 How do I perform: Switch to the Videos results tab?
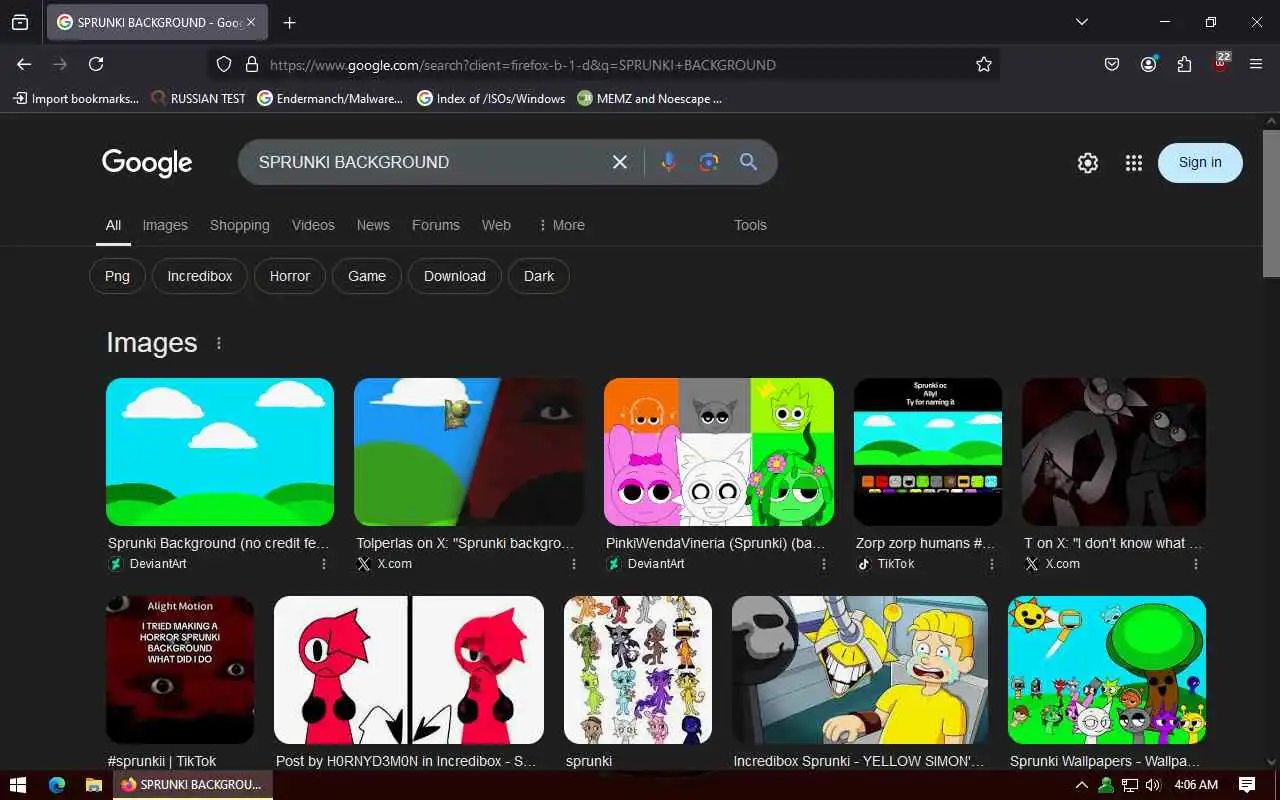[x=313, y=225]
